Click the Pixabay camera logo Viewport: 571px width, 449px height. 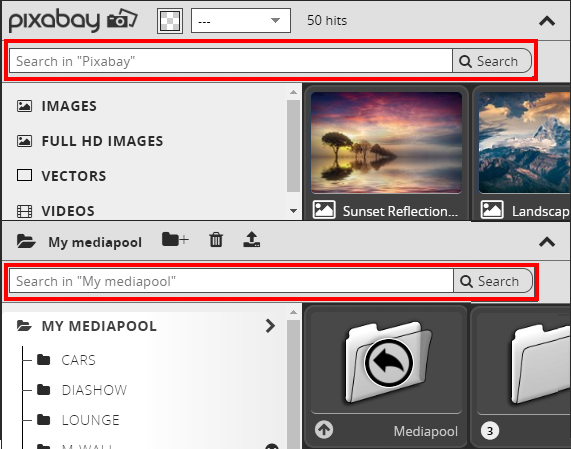point(73,20)
